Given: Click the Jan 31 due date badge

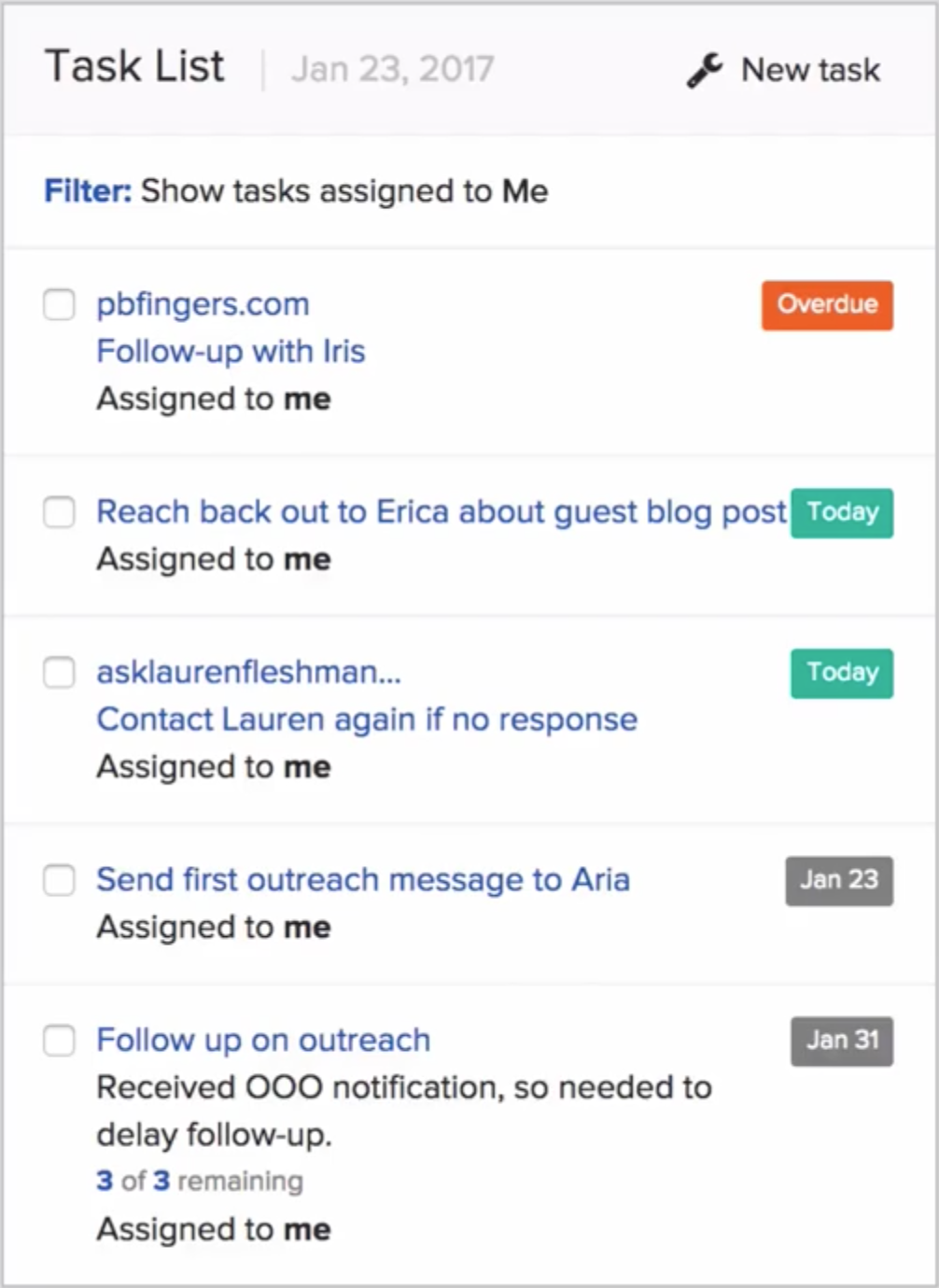Looking at the screenshot, I should coord(842,1041).
